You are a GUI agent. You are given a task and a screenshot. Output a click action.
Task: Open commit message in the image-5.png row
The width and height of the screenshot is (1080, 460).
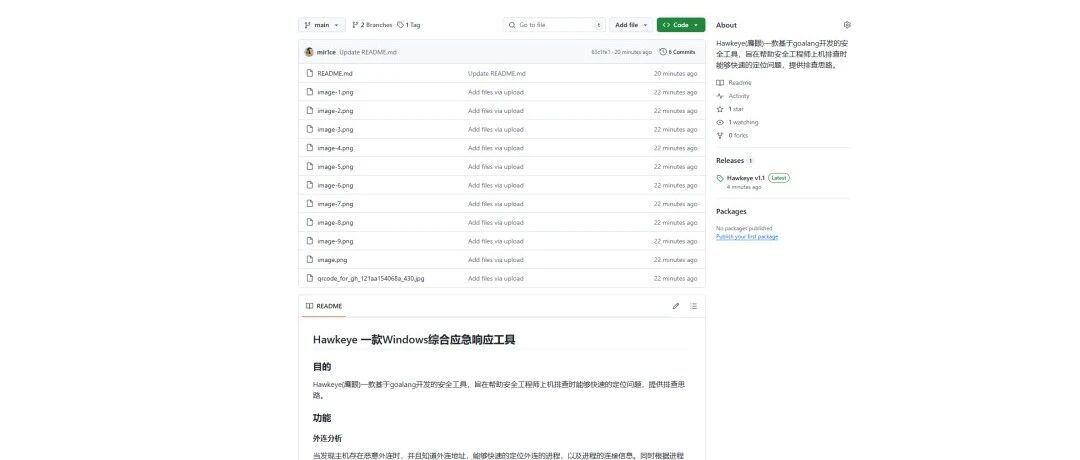coord(496,167)
